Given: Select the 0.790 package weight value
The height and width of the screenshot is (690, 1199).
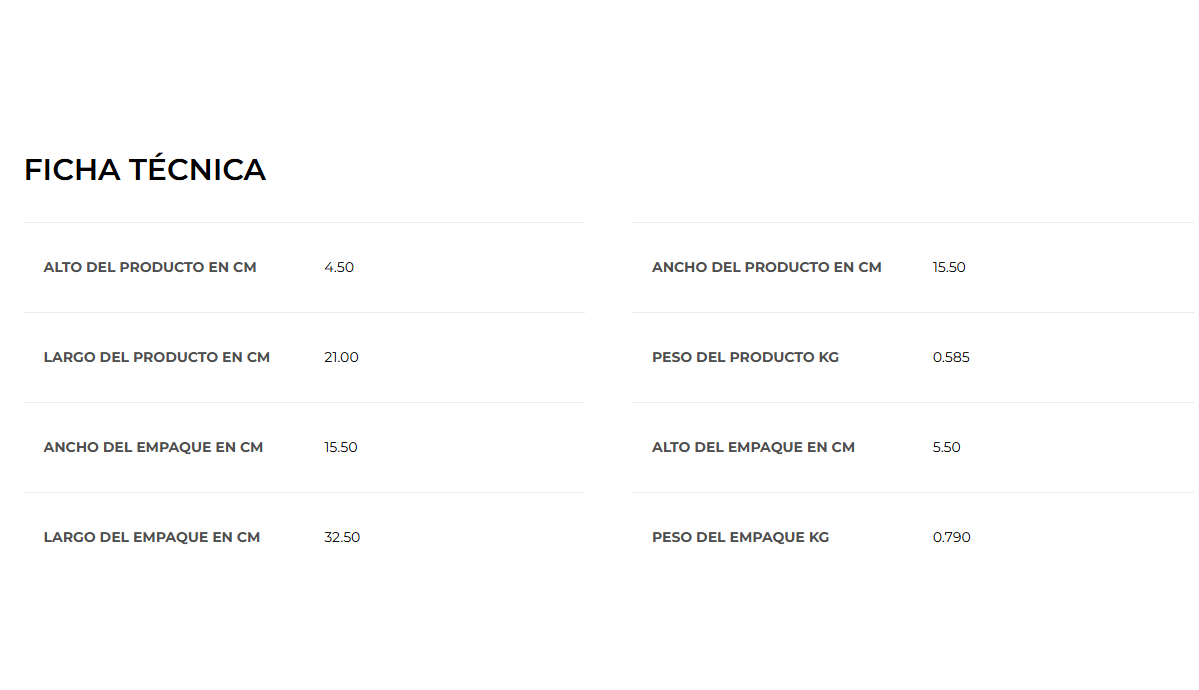Looking at the screenshot, I should point(952,537).
